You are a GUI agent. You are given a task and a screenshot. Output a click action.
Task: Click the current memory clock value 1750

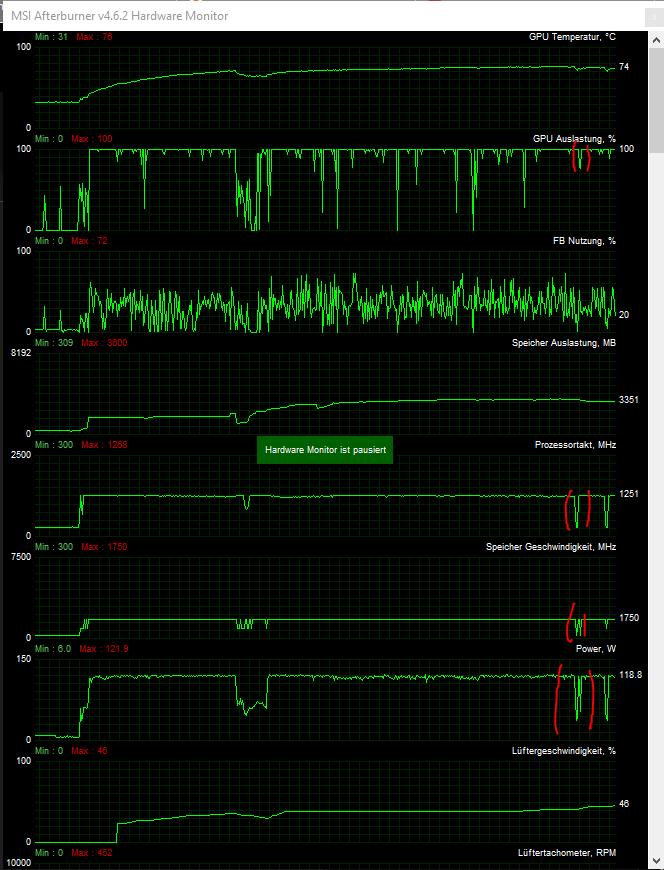[628, 618]
